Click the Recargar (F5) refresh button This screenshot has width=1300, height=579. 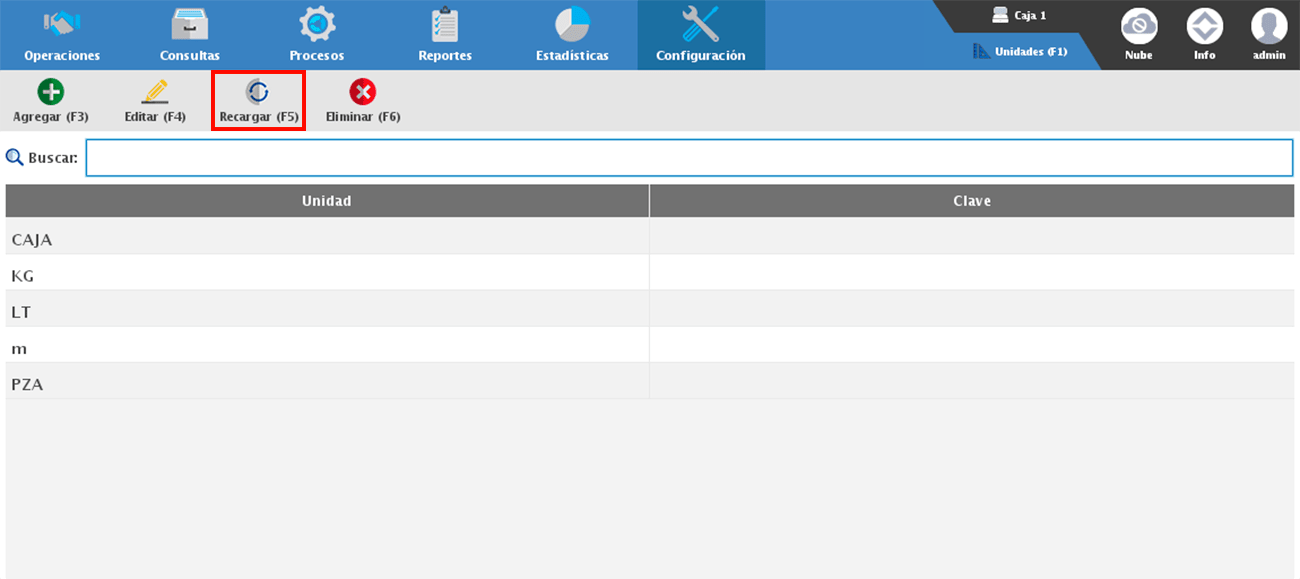pyautogui.click(x=258, y=100)
